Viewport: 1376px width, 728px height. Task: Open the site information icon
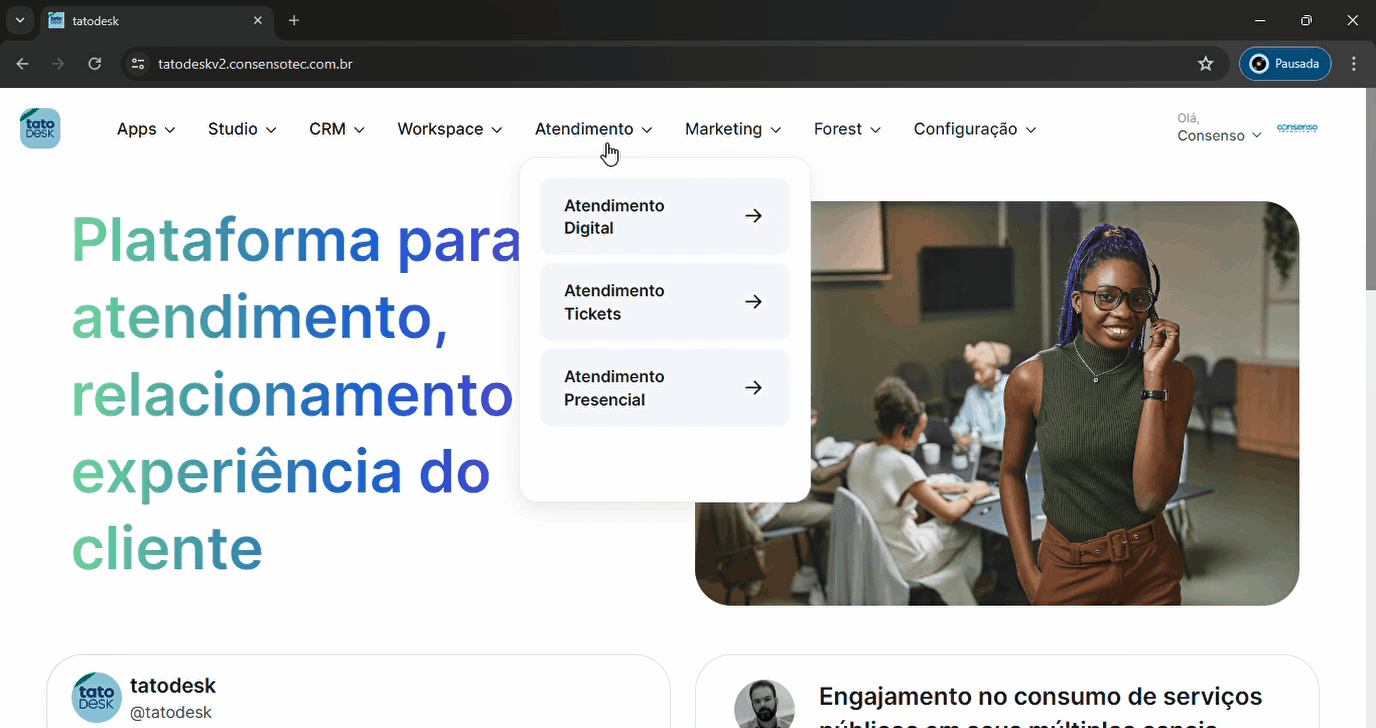[x=138, y=64]
